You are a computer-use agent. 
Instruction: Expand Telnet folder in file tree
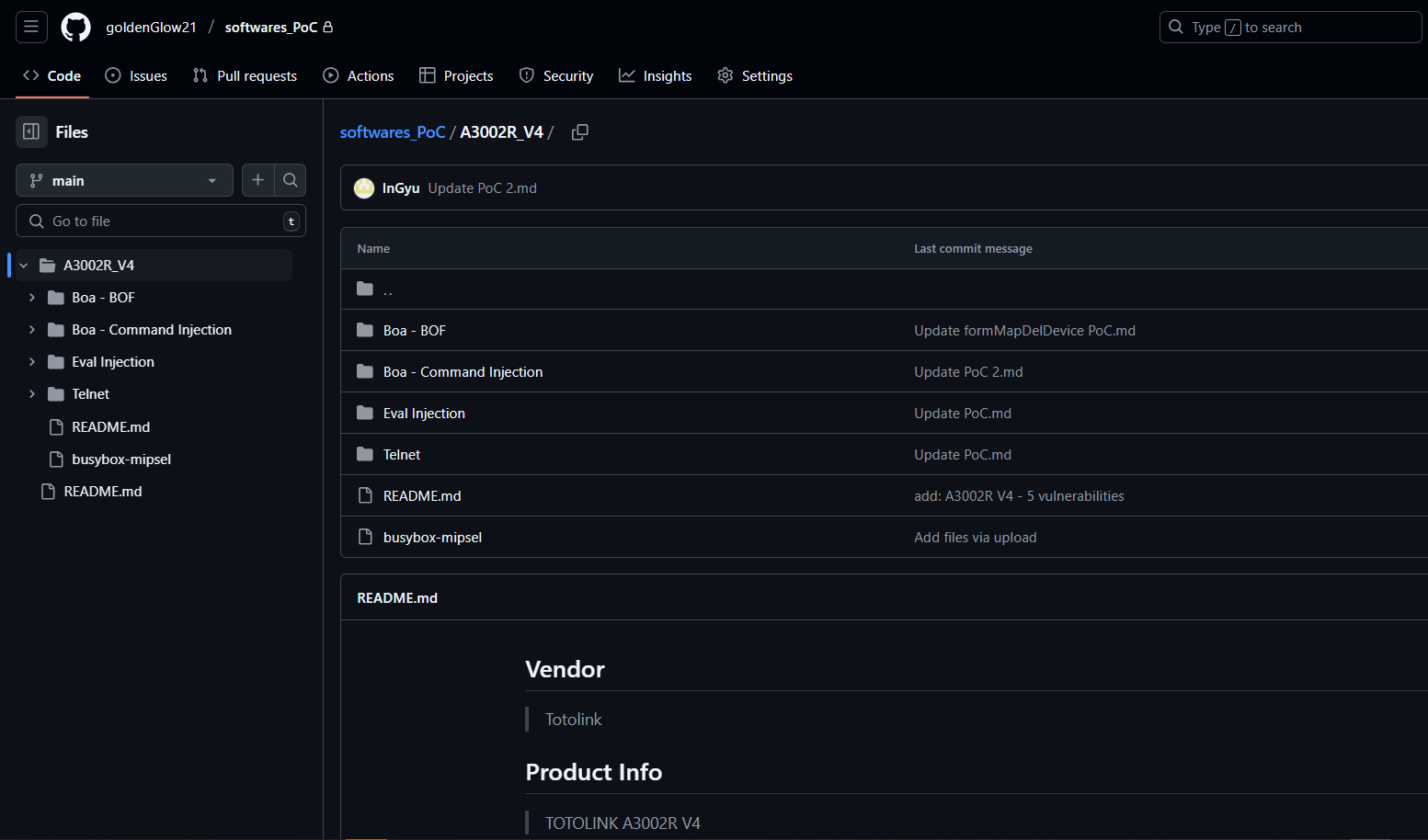click(32, 394)
